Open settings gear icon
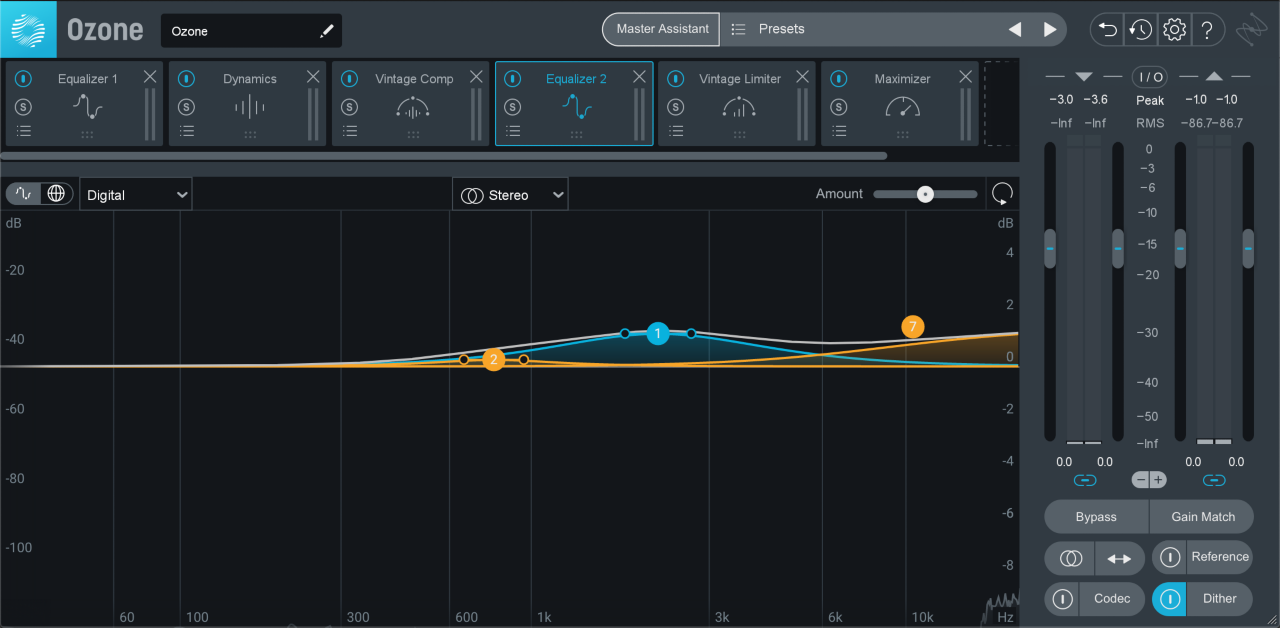Image resolution: width=1280 pixels, height=628 pixels. pos(1174,30)
